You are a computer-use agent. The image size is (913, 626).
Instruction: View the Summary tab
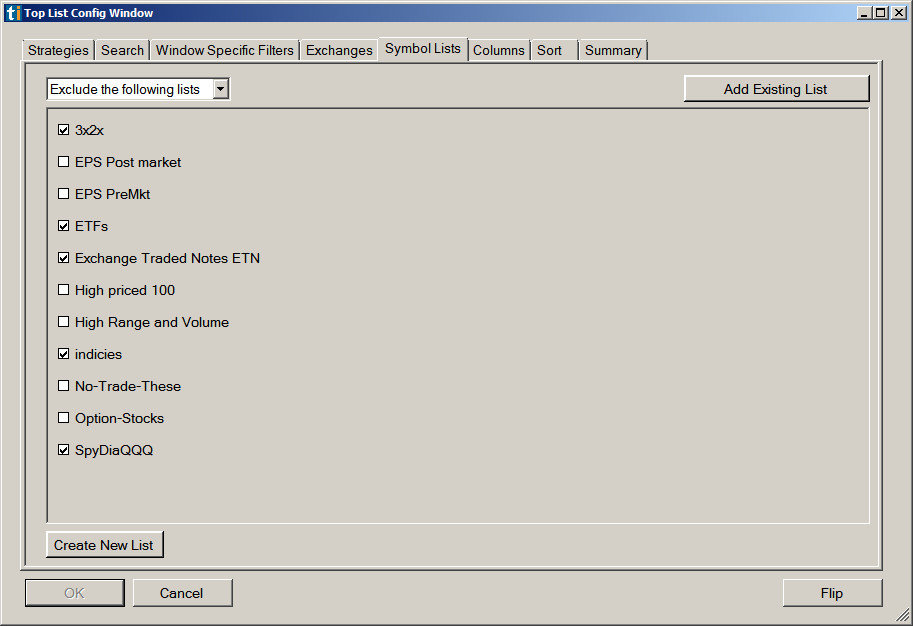[x=613, y=51]
